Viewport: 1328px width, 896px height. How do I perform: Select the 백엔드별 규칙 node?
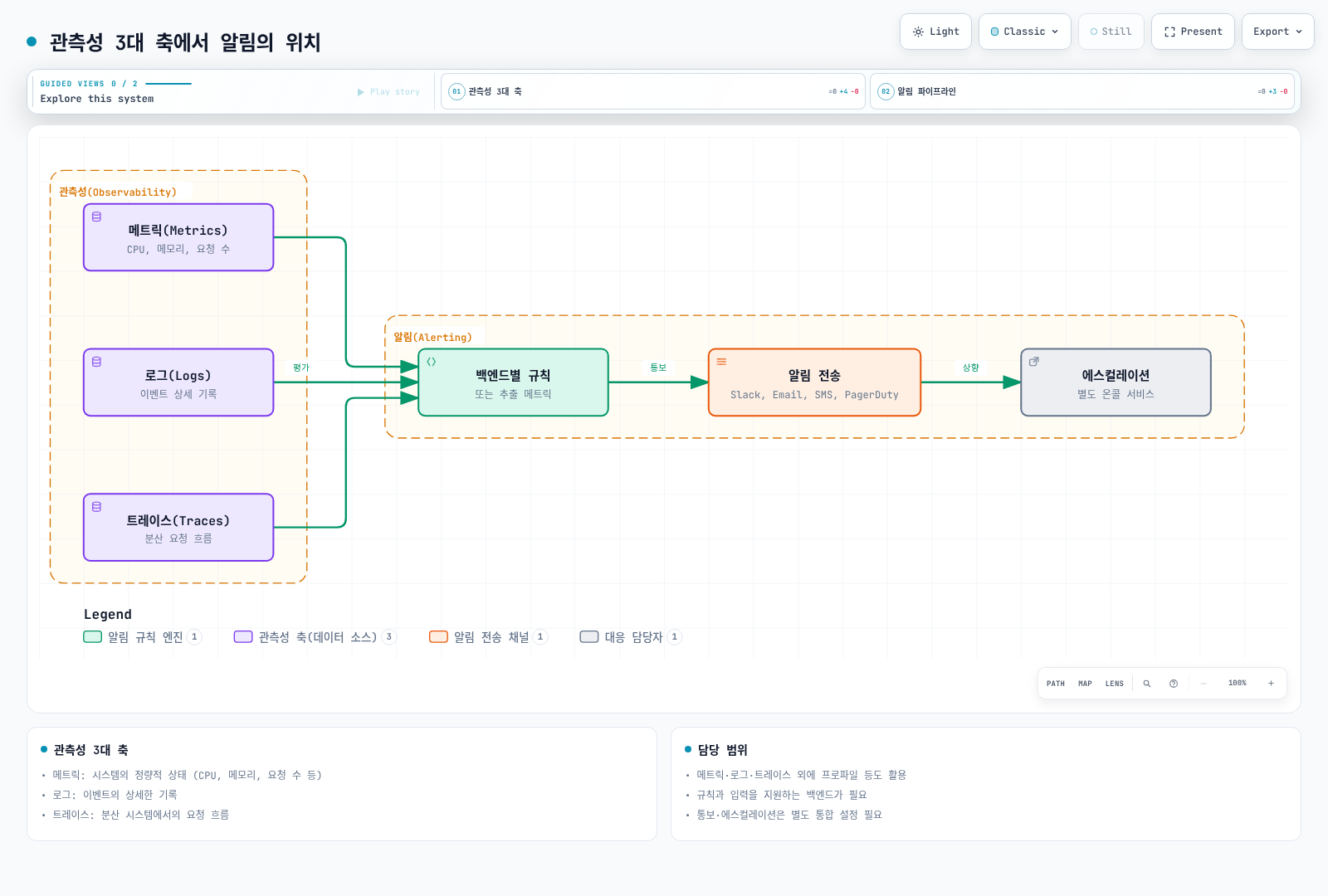pos(513,382)
